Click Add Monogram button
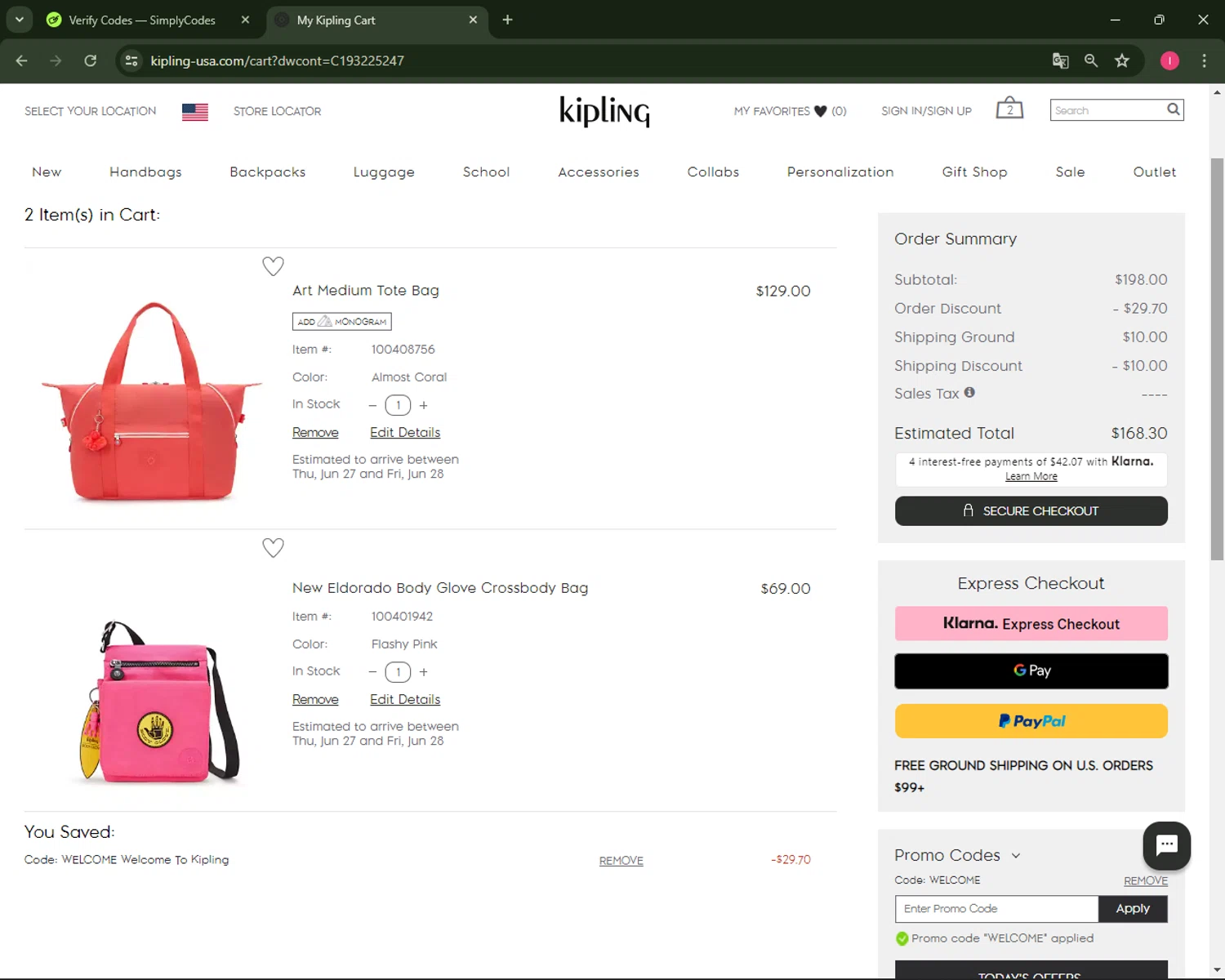The image size is (1225, 980). [341, 321]
